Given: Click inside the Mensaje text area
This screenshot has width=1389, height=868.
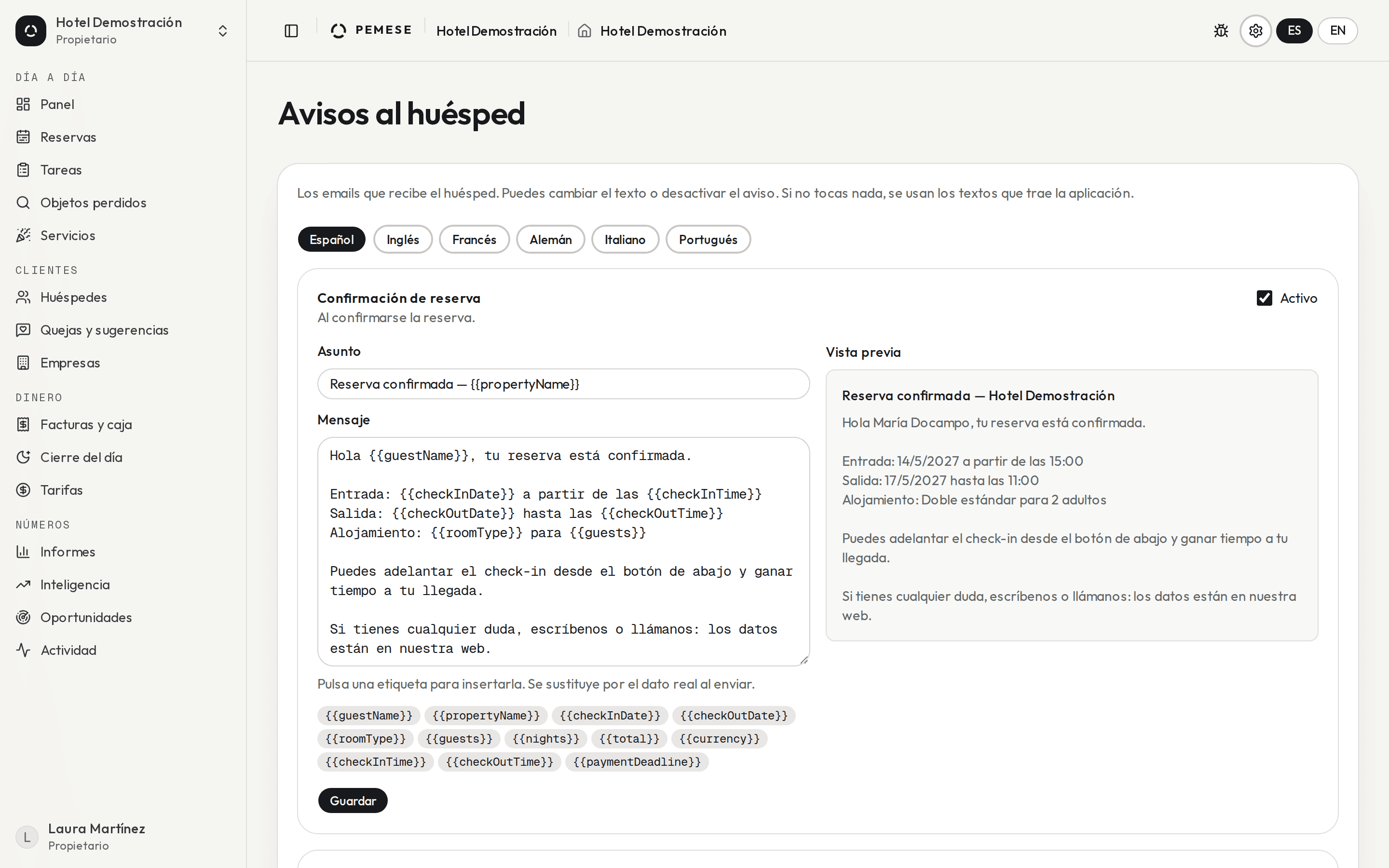Looking at the screenshot, I should pyautogui.click(x=563, y=552).
